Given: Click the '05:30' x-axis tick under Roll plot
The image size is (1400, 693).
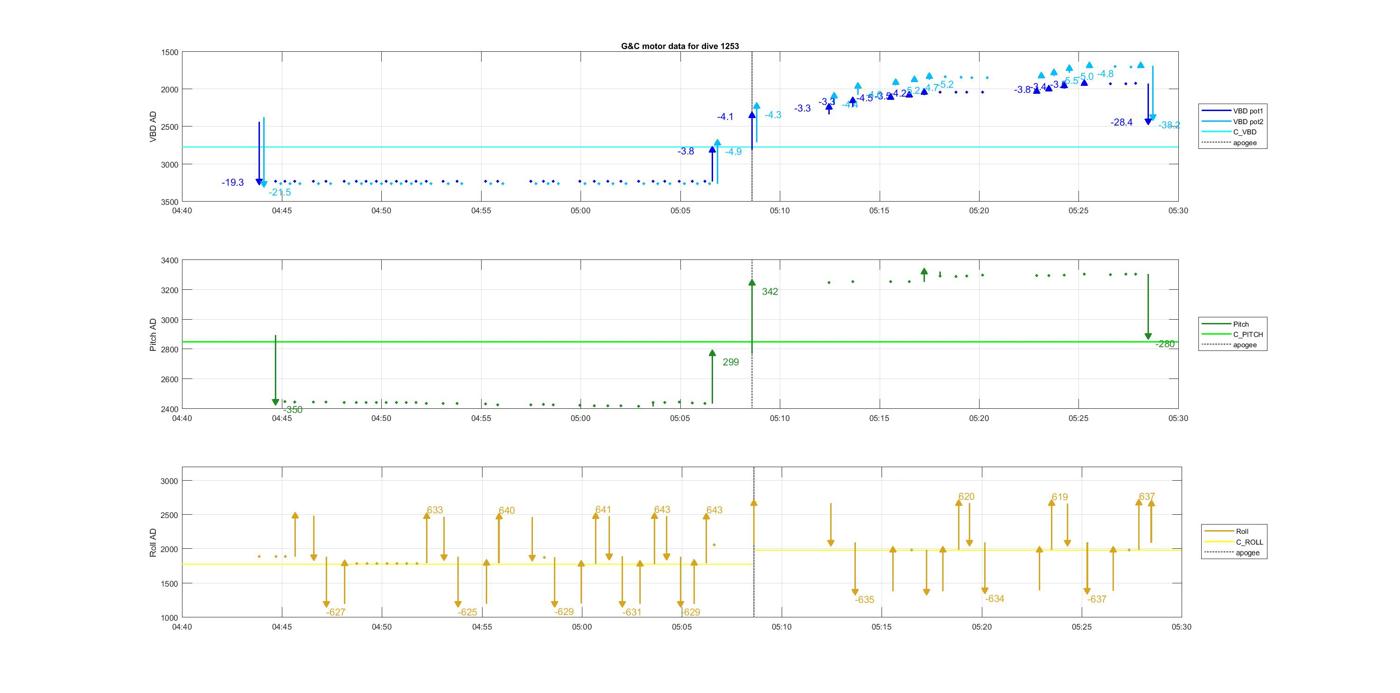Looking at the screenshot, I should pos(1181,627).
